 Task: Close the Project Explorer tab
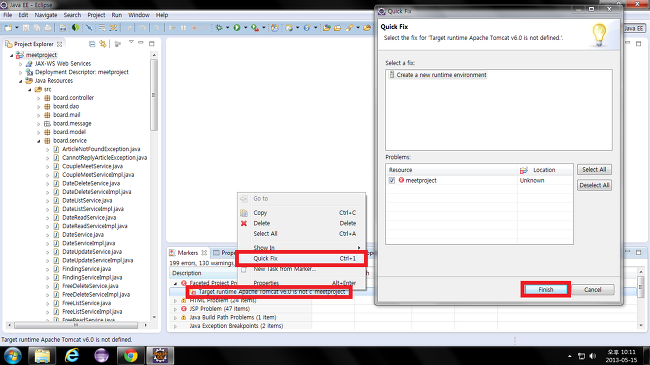point(59,44)
